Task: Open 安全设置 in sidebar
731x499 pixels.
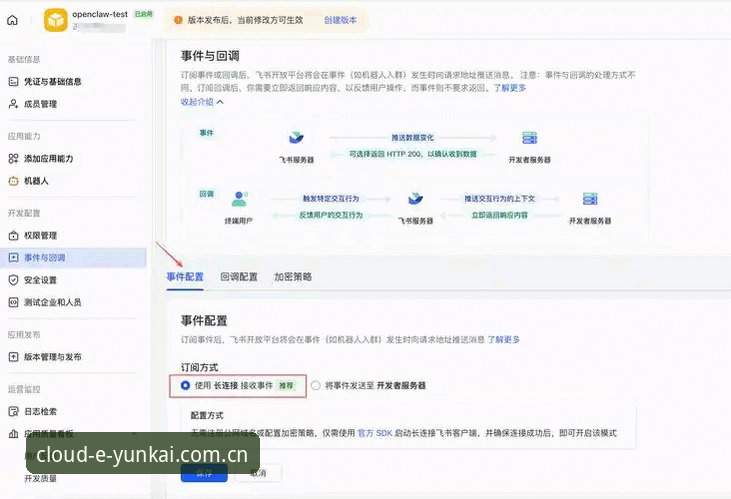Action: coord(41,280)
